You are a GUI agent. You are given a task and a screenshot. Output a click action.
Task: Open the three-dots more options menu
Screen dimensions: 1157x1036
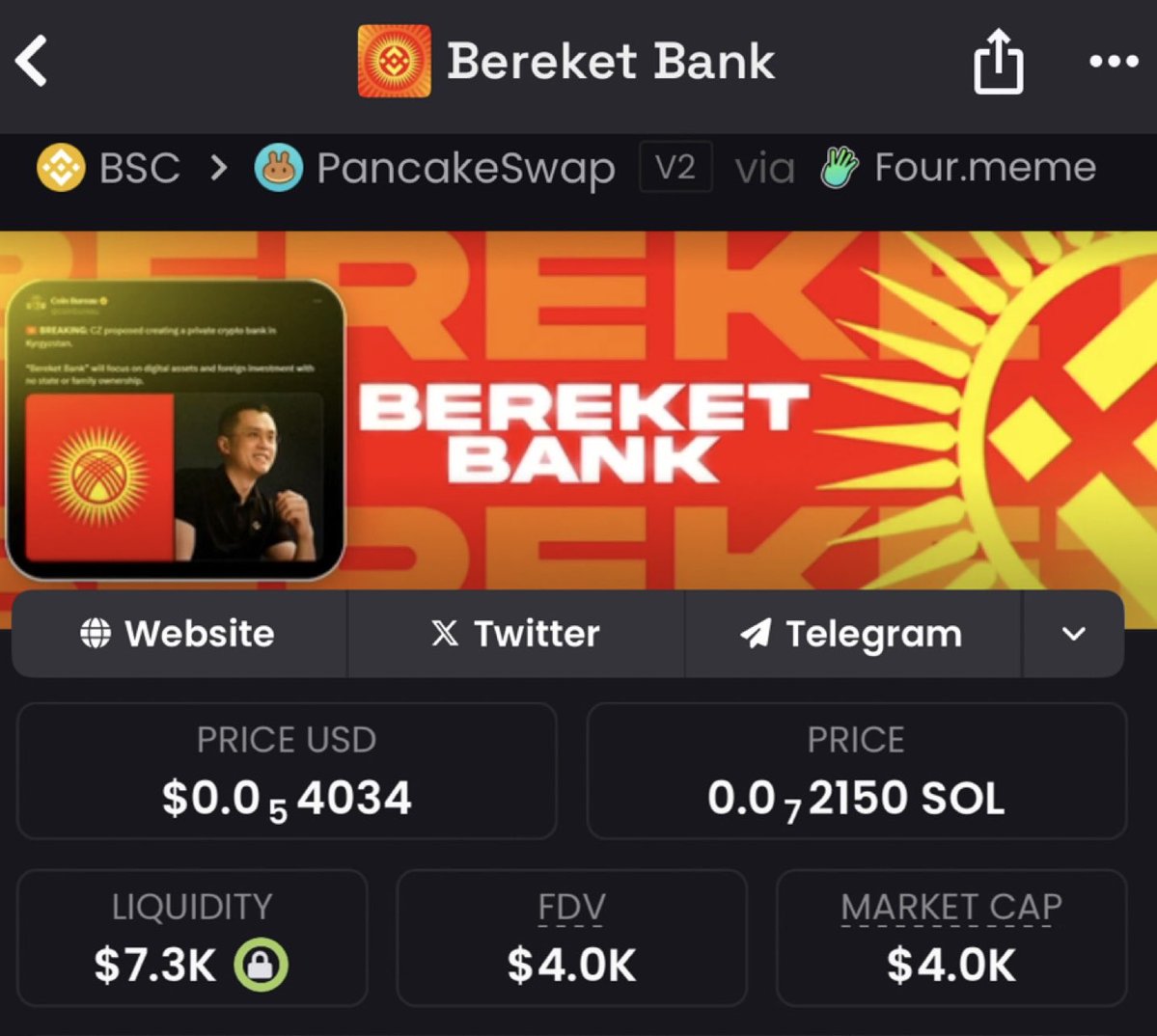click(1114, 61)
